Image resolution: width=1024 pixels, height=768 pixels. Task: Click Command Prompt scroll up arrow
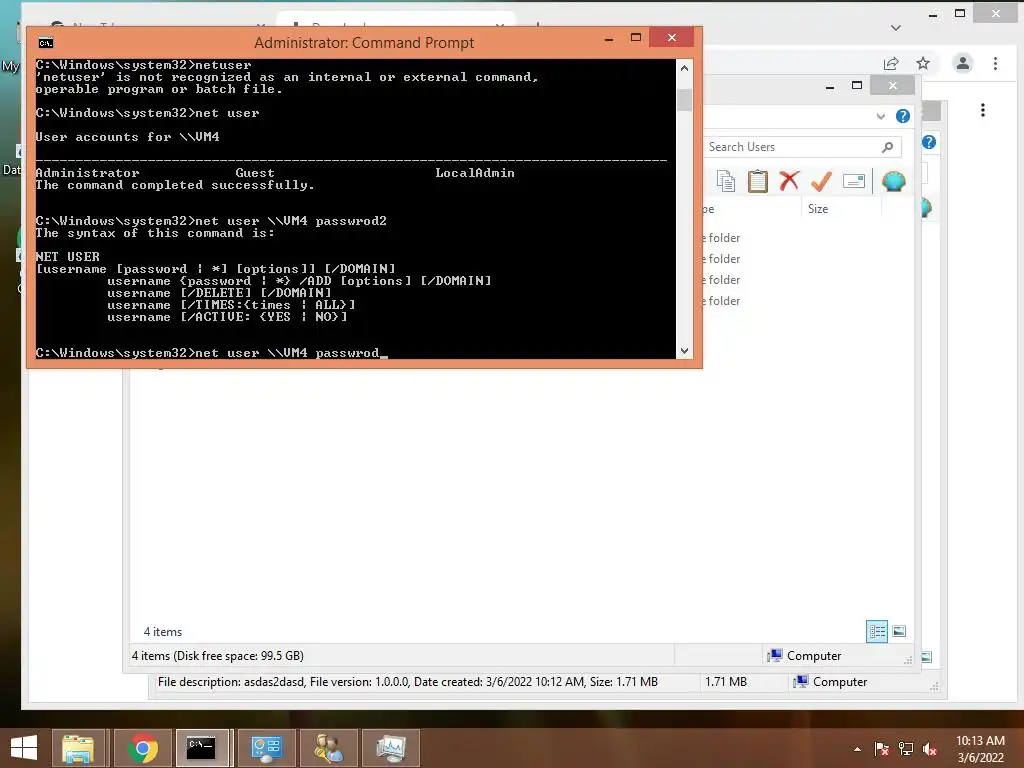point(684,67)
